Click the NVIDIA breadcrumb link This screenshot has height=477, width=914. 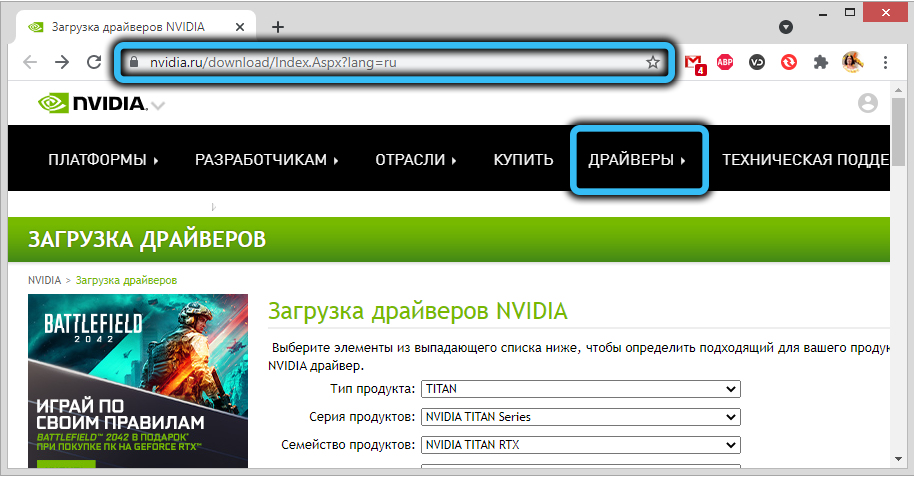click(x=44, y=280)
